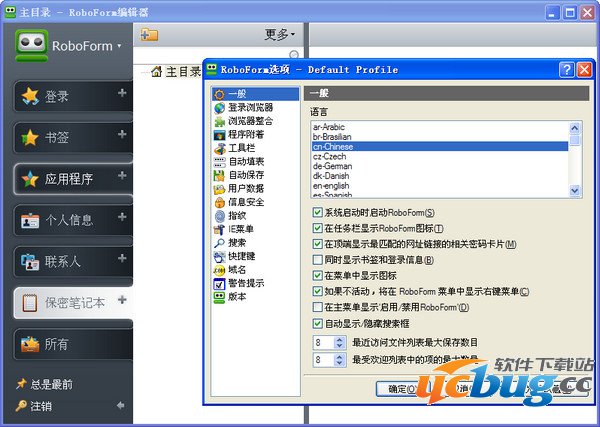Open the 更多 (More) dropdown menu
Image resolution: width=600 pixels, height=427 pixels.
pyautogui.click(x=280, y=34)
